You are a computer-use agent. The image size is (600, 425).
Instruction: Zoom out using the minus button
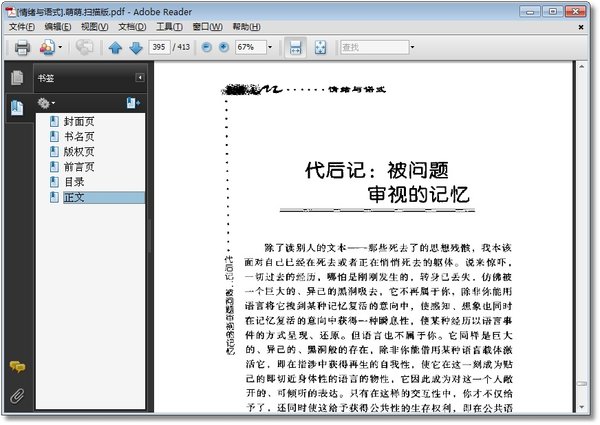pyautogui.click(x=206, y=47)
